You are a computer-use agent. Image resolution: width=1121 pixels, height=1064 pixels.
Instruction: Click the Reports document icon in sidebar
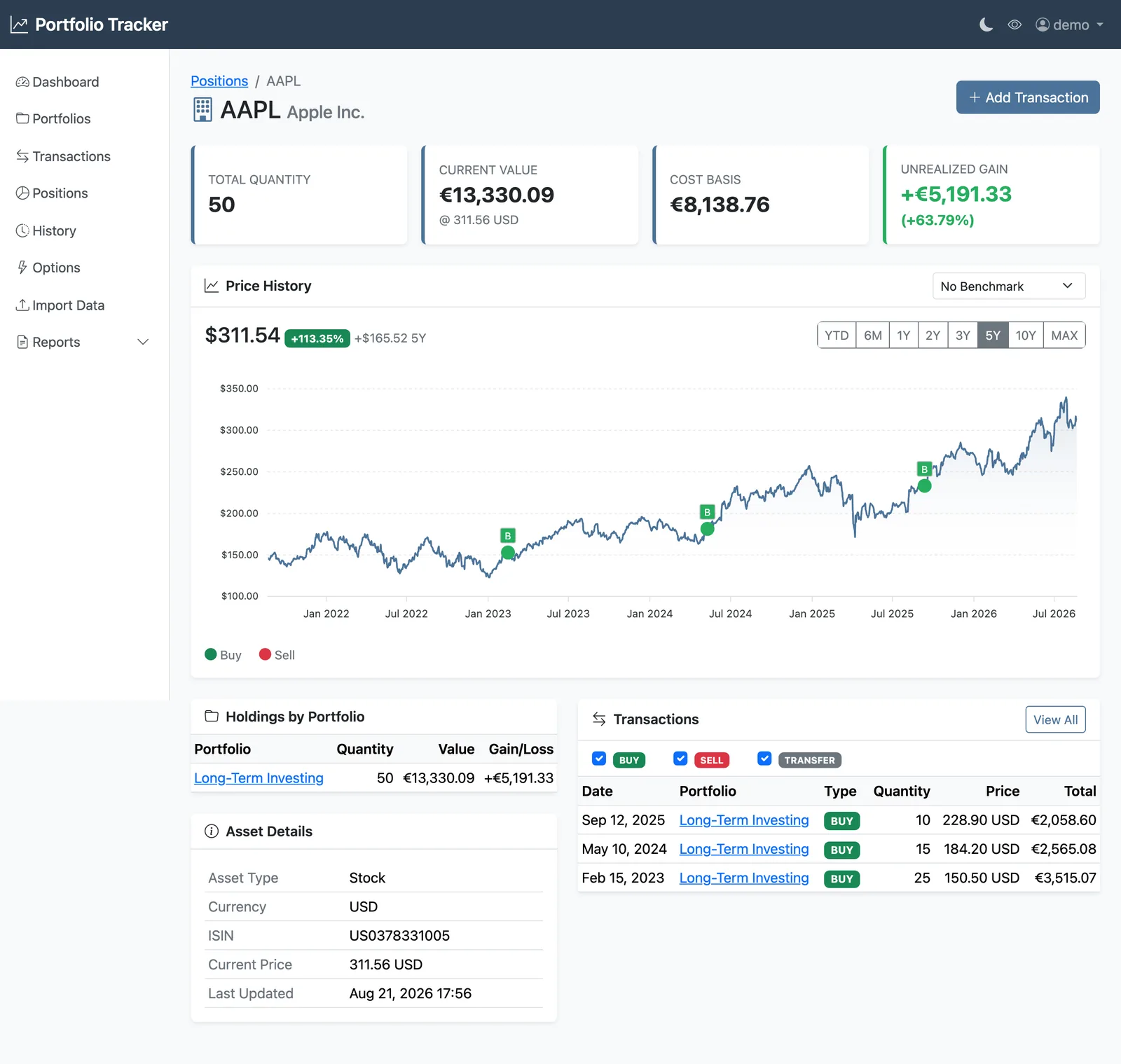tap(22, 342)
